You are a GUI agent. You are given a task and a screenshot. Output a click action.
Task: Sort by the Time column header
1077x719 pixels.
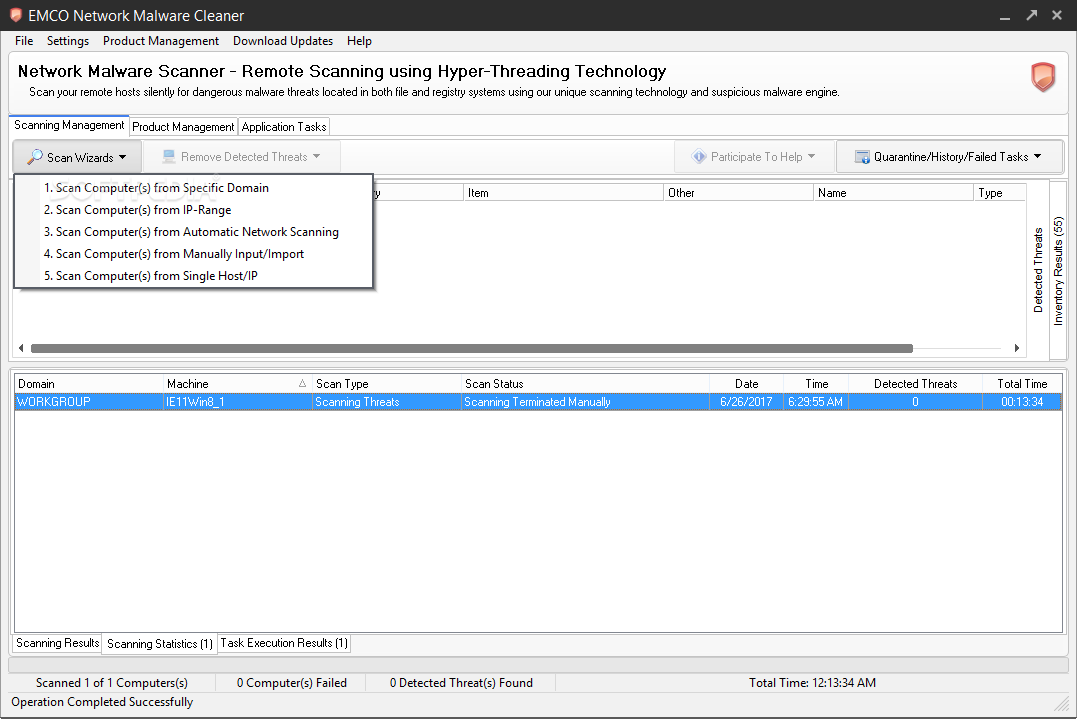point(816,384)
